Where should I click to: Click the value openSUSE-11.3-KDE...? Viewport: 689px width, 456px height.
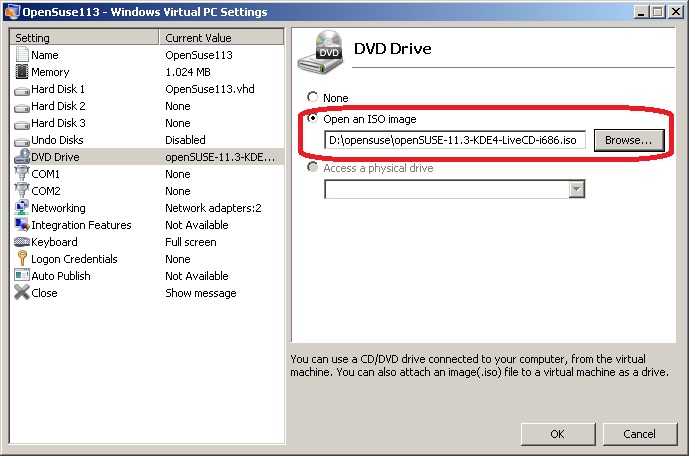coord(220,157)
